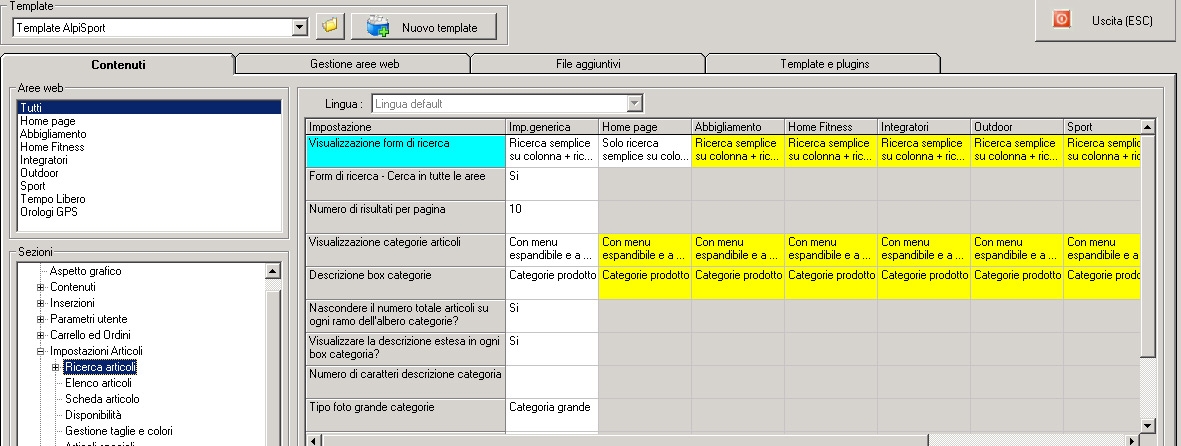Select Scheda articolo in Sezioni tree
Image resolution: width=1181 pixels, height=446 pixels.
click(102, 399)
